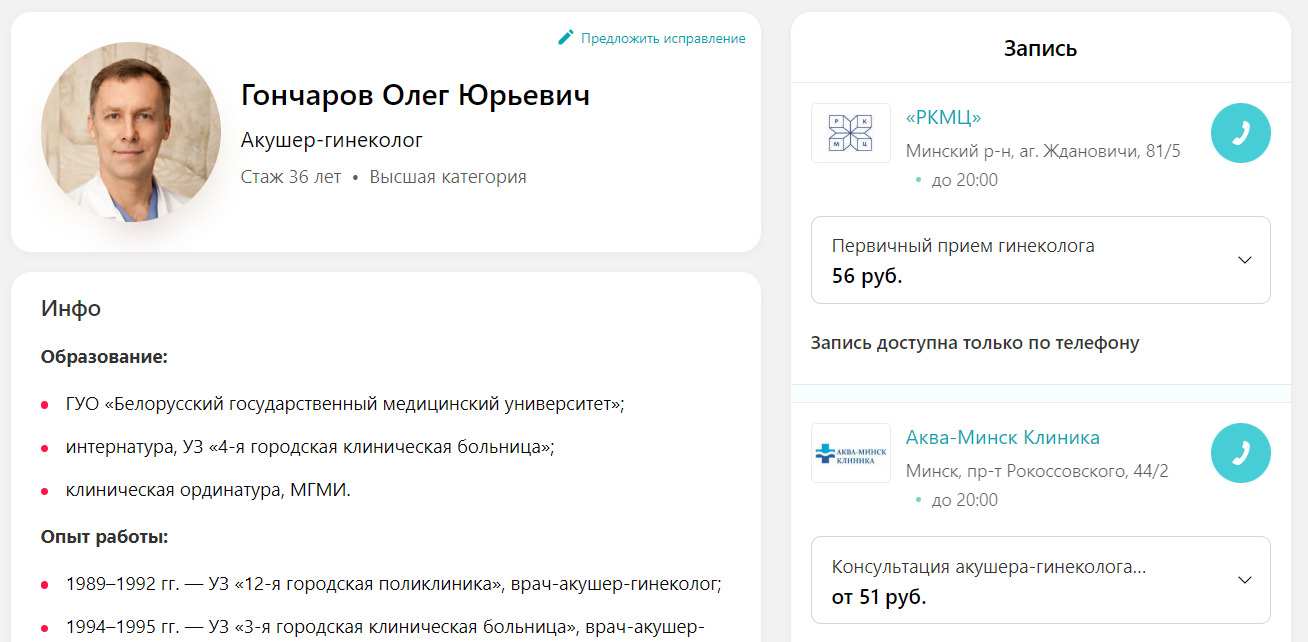Click the doctor name Гончаров Олег Юрьевич
Viewport: 1308px width, 642px height.
(415, 96)
